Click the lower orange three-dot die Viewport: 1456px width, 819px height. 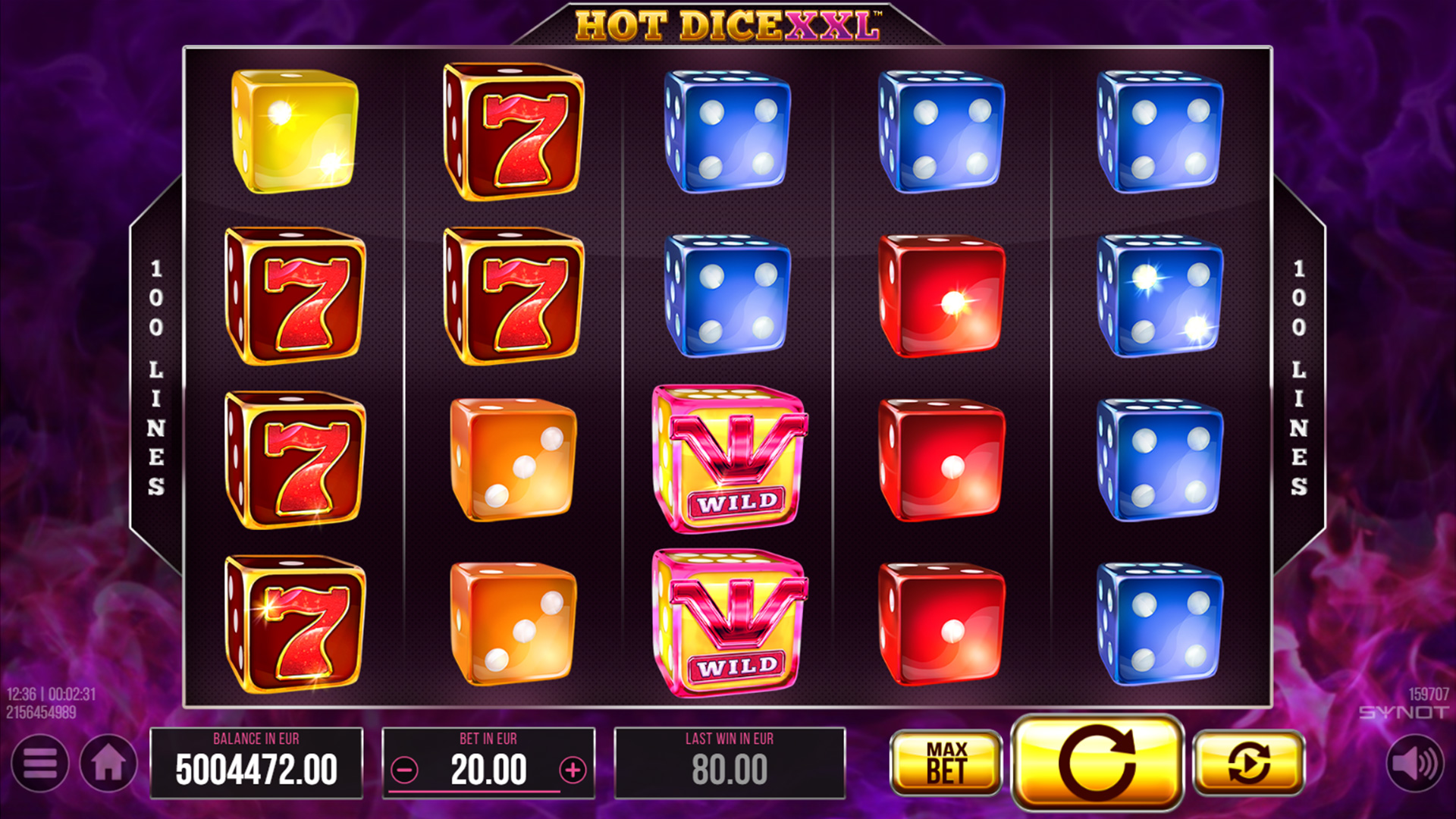[x=513, y=623]
